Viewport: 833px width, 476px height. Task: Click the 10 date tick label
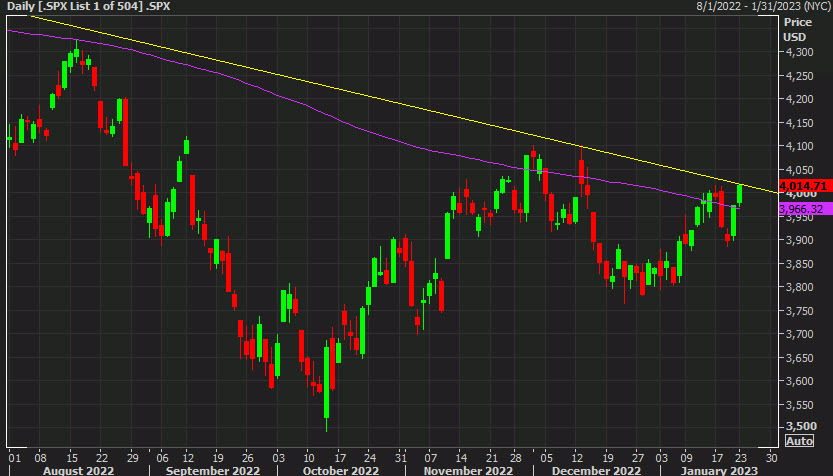point(309,458)
